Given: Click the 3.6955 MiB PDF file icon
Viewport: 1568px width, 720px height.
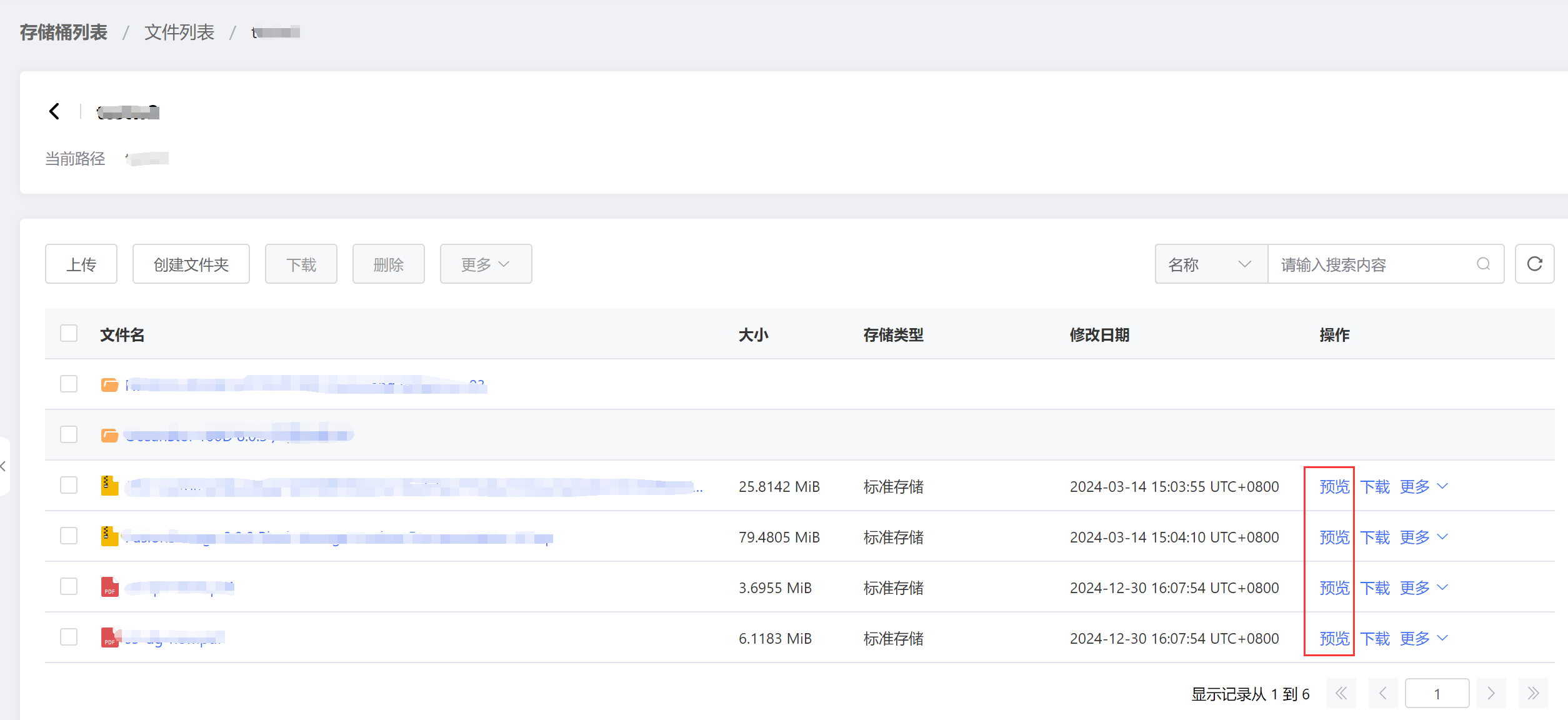Looking at the screenshot, I should click(x=109, y=587).
